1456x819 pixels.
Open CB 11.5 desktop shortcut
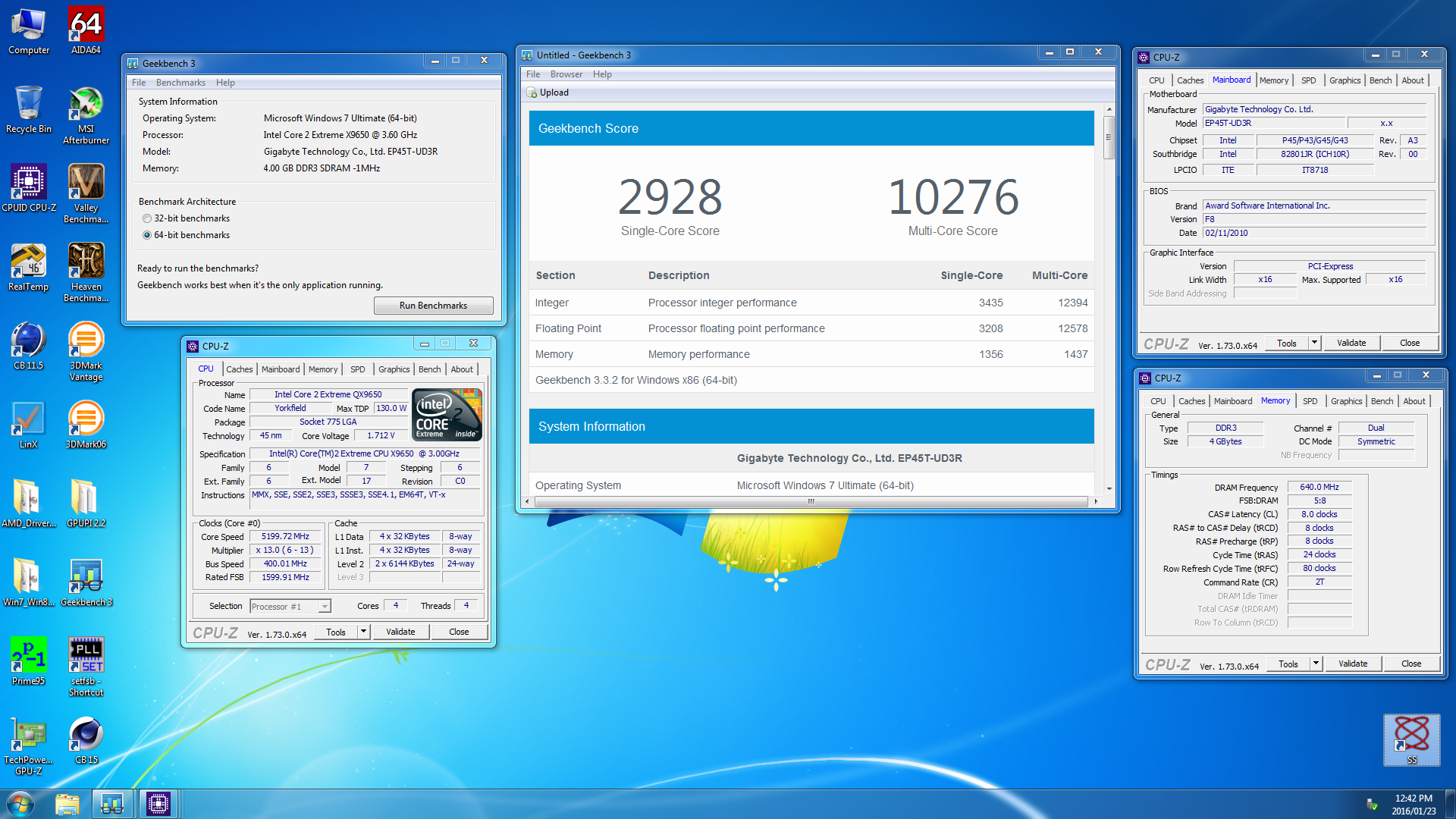click(x=29, y=347)
